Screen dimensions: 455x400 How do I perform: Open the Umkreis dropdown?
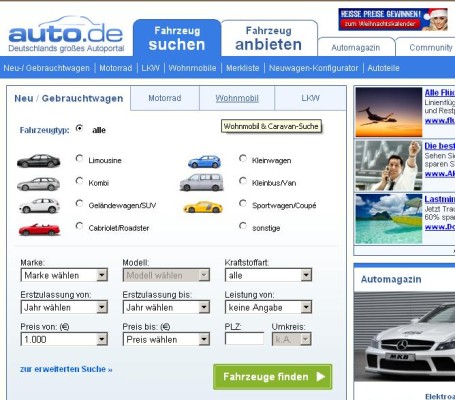coord(292,339)
